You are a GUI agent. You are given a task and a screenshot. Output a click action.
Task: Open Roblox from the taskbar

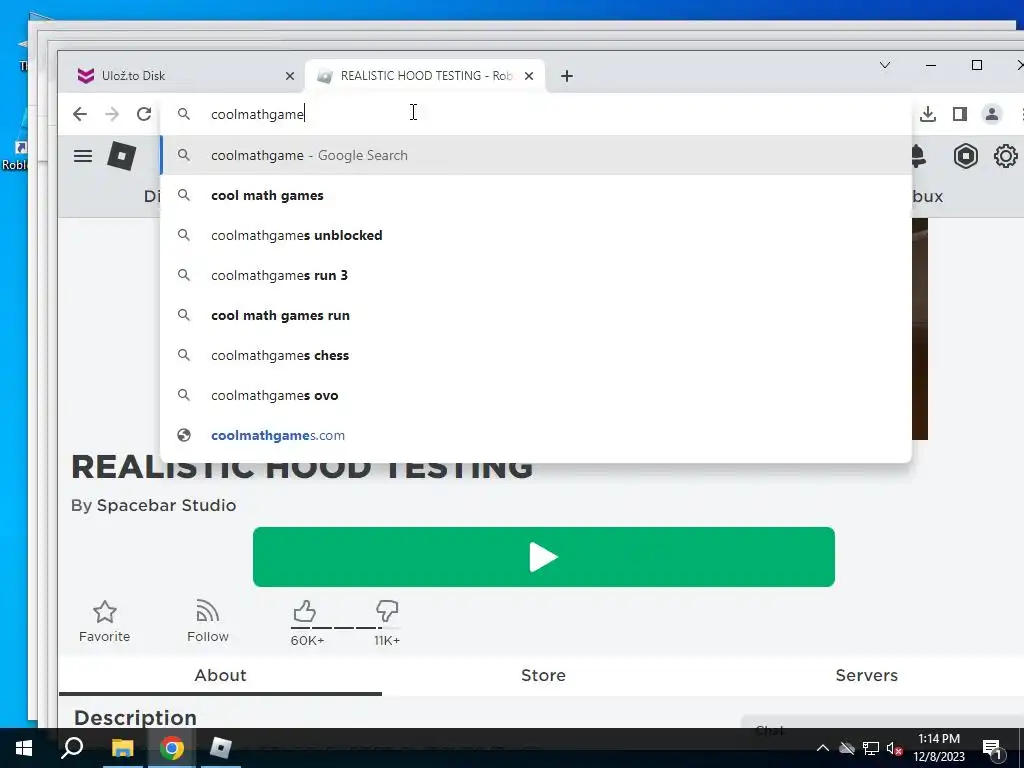221,748
